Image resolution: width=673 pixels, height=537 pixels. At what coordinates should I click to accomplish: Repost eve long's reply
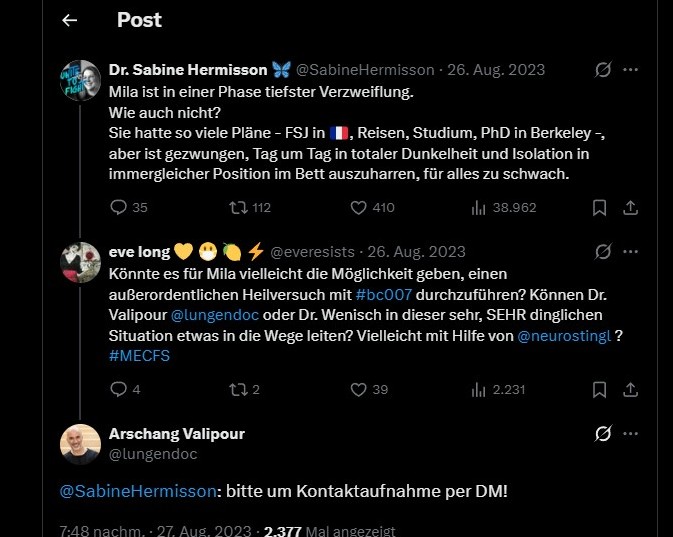click(x=236, y=389)
